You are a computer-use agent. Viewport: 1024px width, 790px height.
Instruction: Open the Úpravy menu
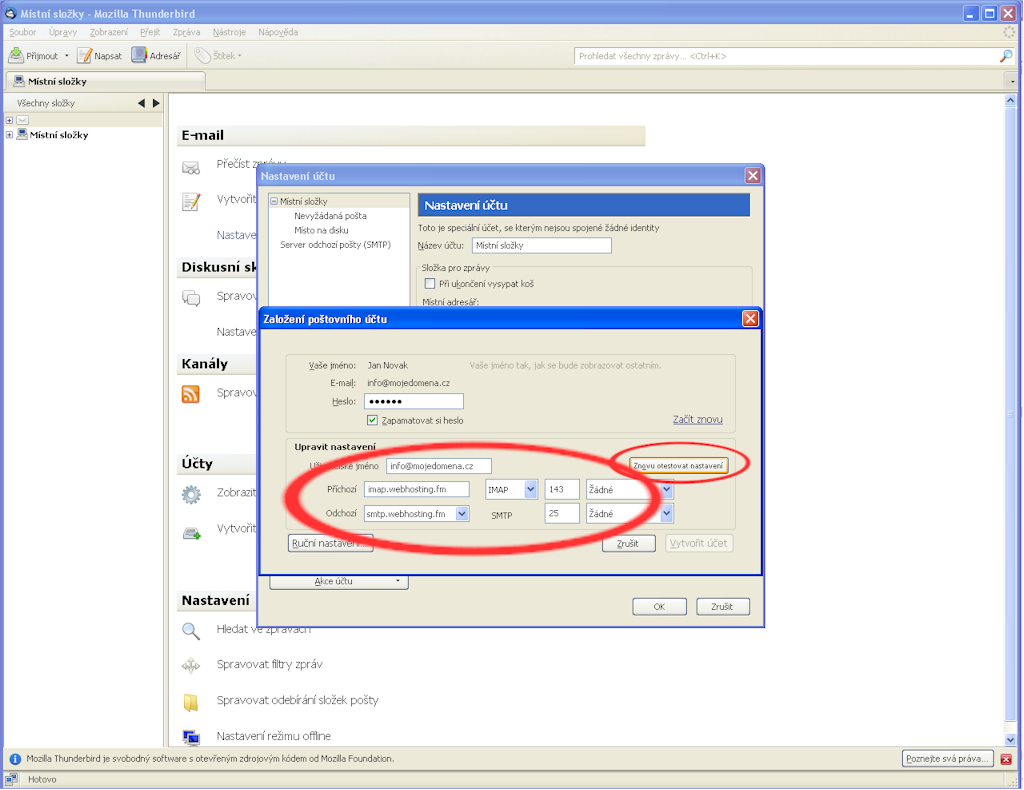pyautogui.click(x=63, y=32)
